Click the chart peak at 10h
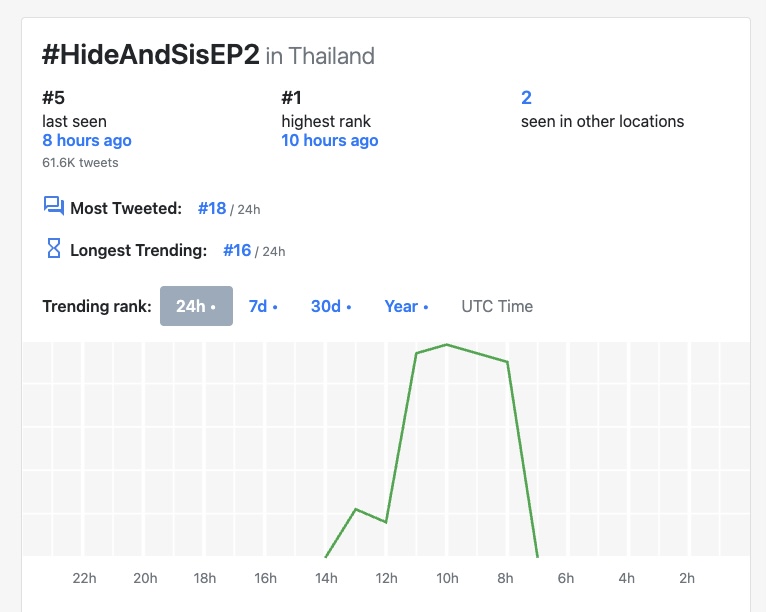 point(447,345)
